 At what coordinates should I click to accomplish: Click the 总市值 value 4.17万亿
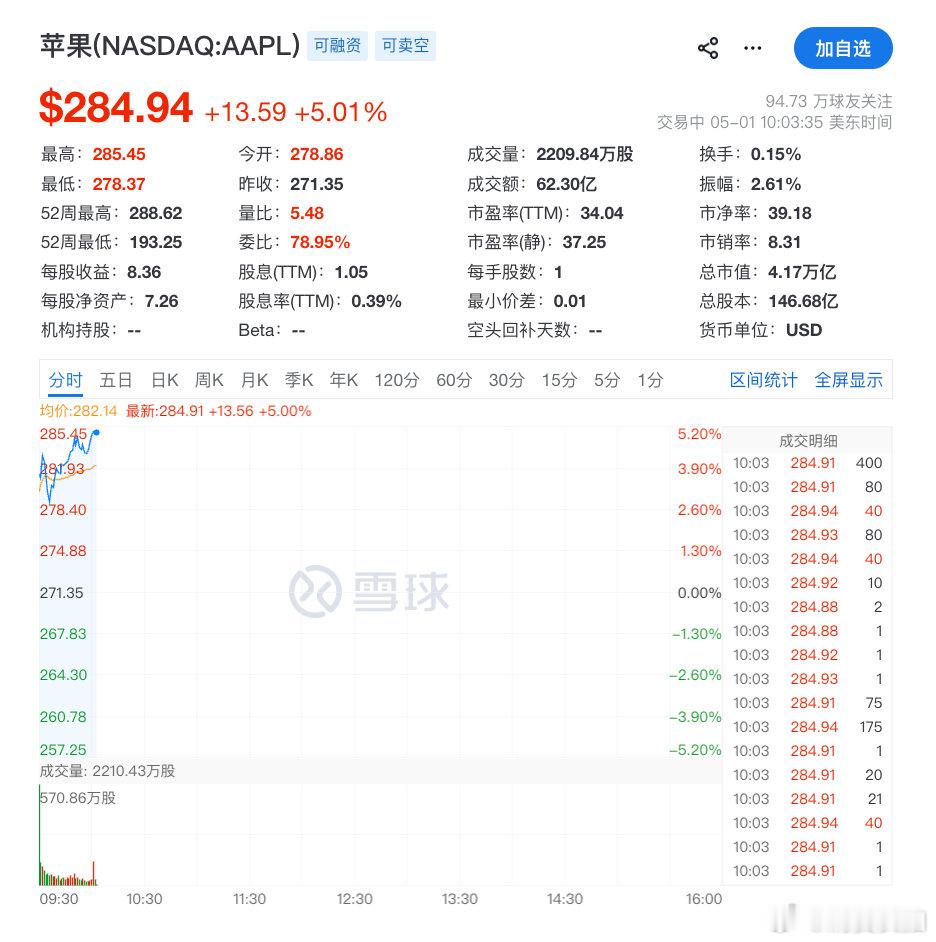[802, 272]
